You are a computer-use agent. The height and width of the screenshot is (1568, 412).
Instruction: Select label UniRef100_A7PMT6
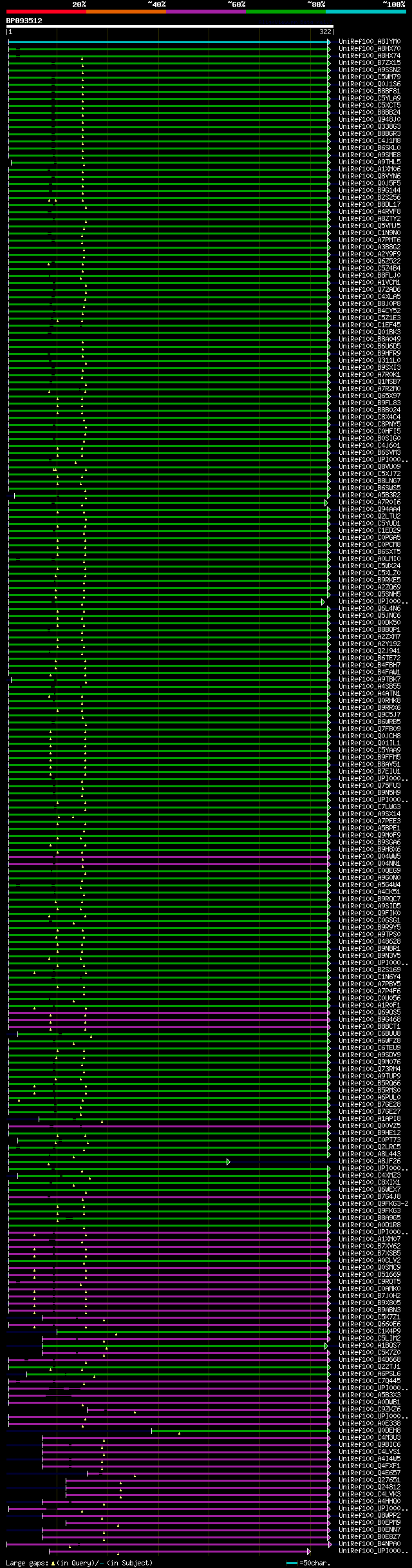point(370,240)
